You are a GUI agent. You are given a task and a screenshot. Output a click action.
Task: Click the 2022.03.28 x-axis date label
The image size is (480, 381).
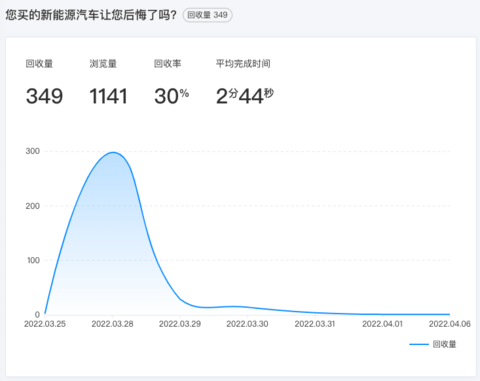(112, 324)
